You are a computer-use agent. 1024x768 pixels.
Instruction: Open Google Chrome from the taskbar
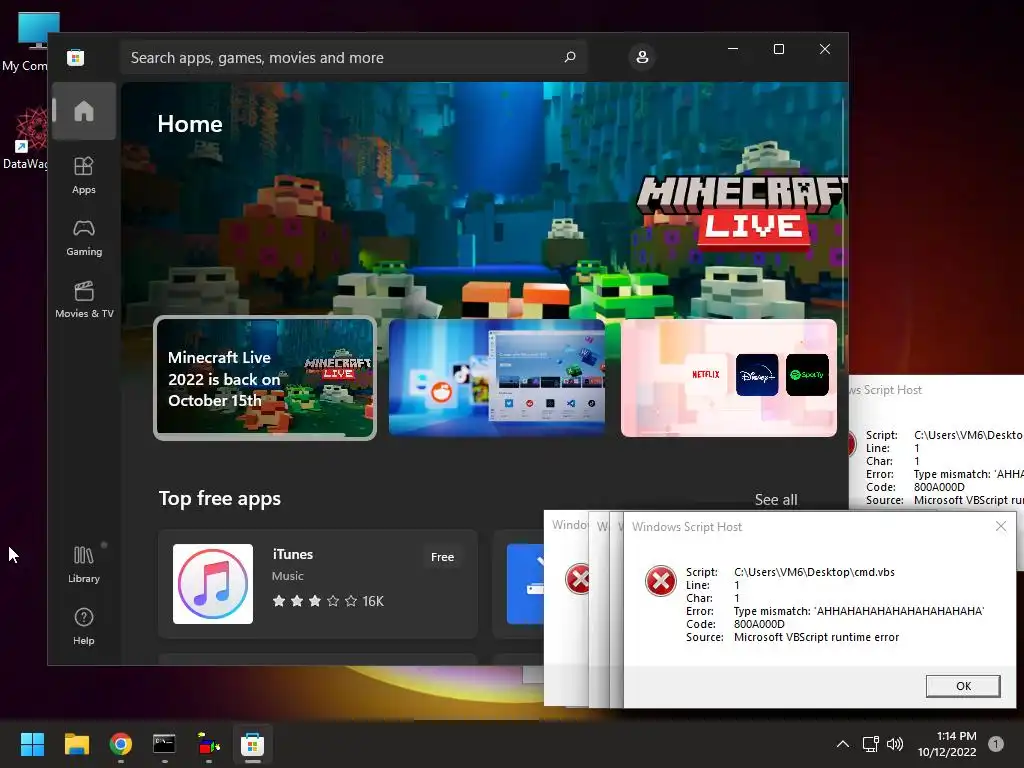tap(121, 744)
